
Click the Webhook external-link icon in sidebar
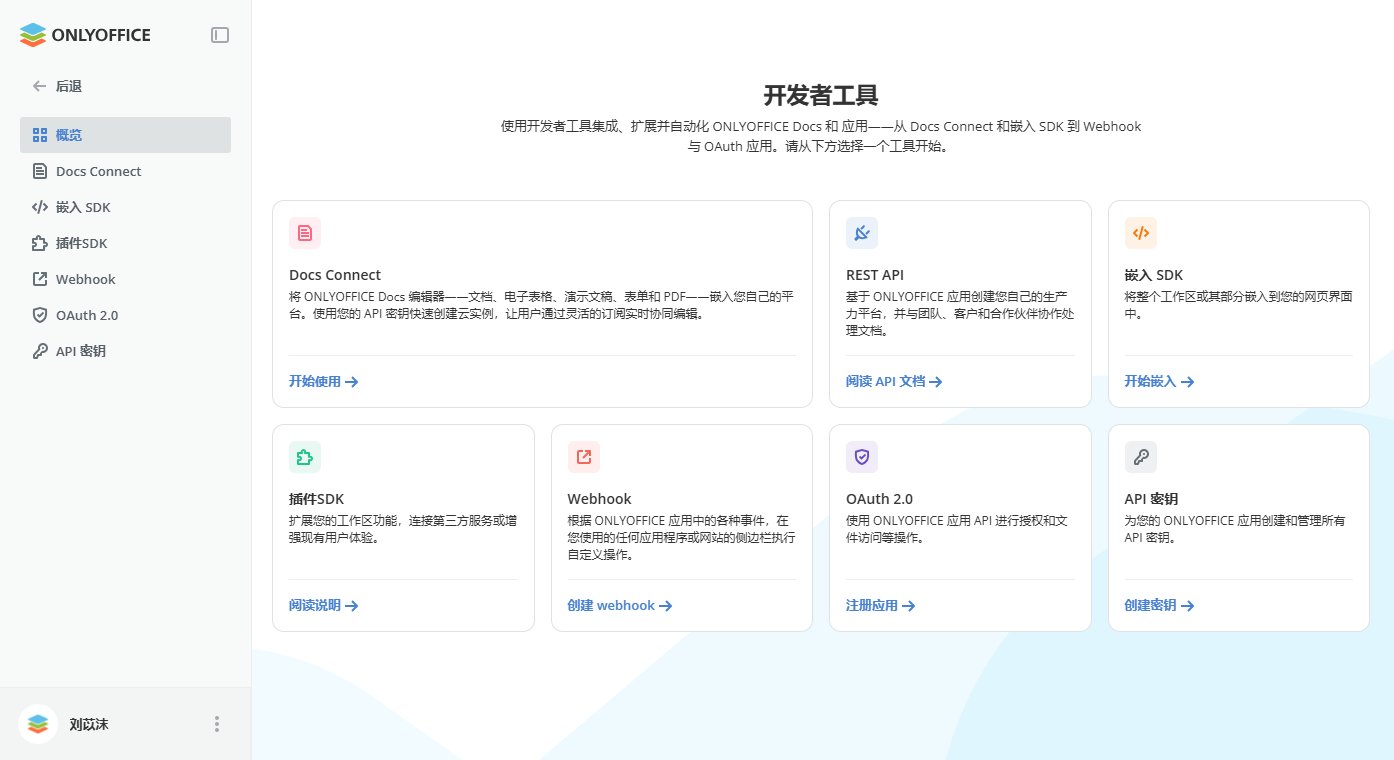tap(40, 279)
